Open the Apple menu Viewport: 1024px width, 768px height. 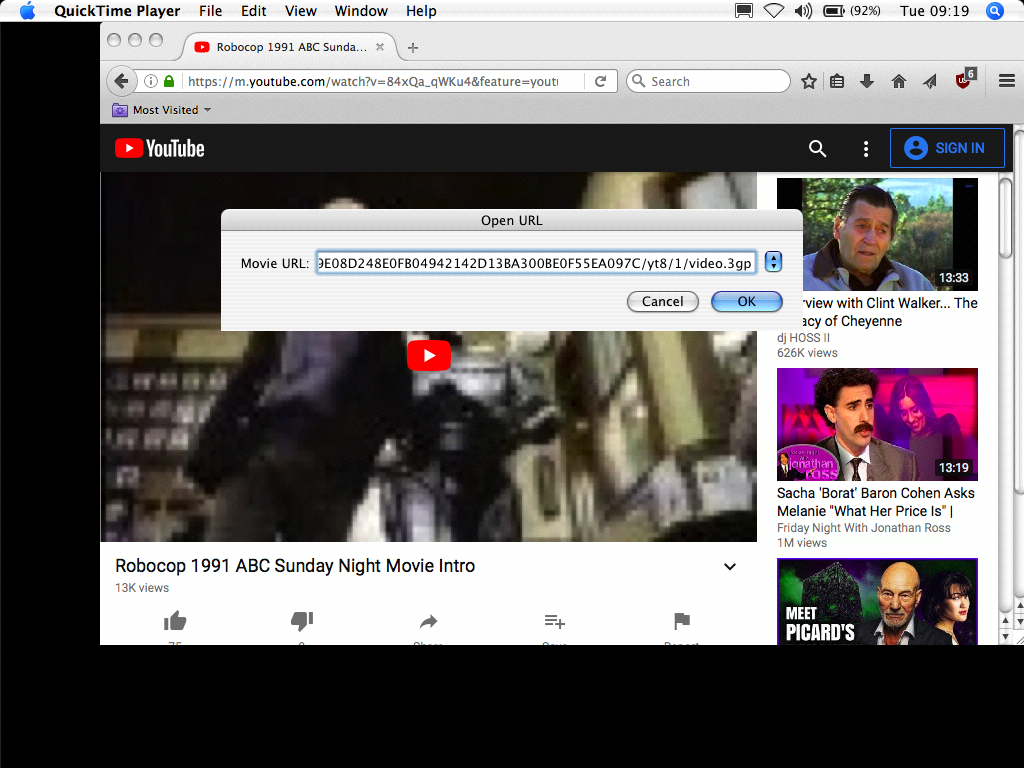pyautogui.click(x=27, y=11)
